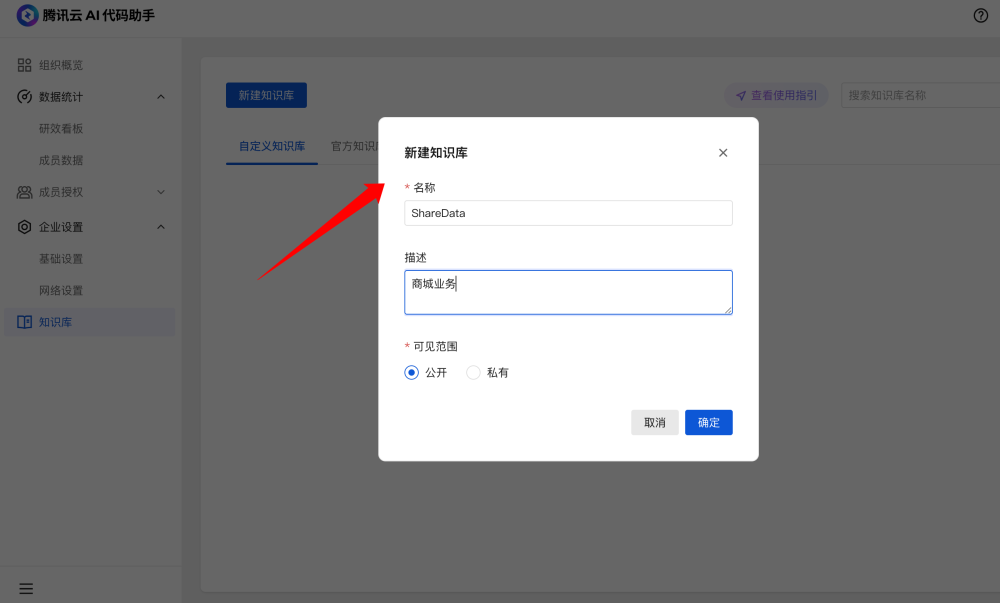Viewport: 1000px width, 603px height.
Task: Cancel the dialog with 取消
Action: [x=655, y=422]
